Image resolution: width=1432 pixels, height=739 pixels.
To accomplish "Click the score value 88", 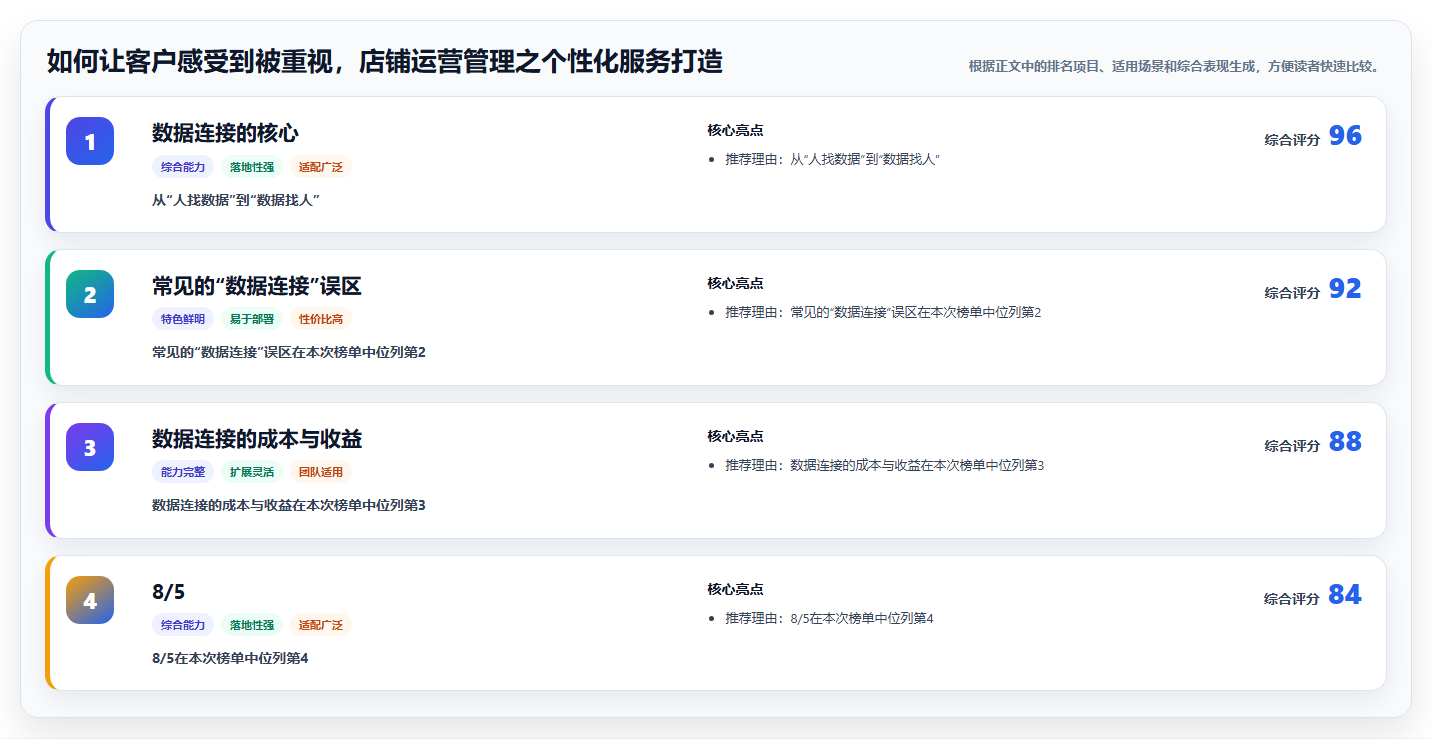I will [x=1345, y=442].
